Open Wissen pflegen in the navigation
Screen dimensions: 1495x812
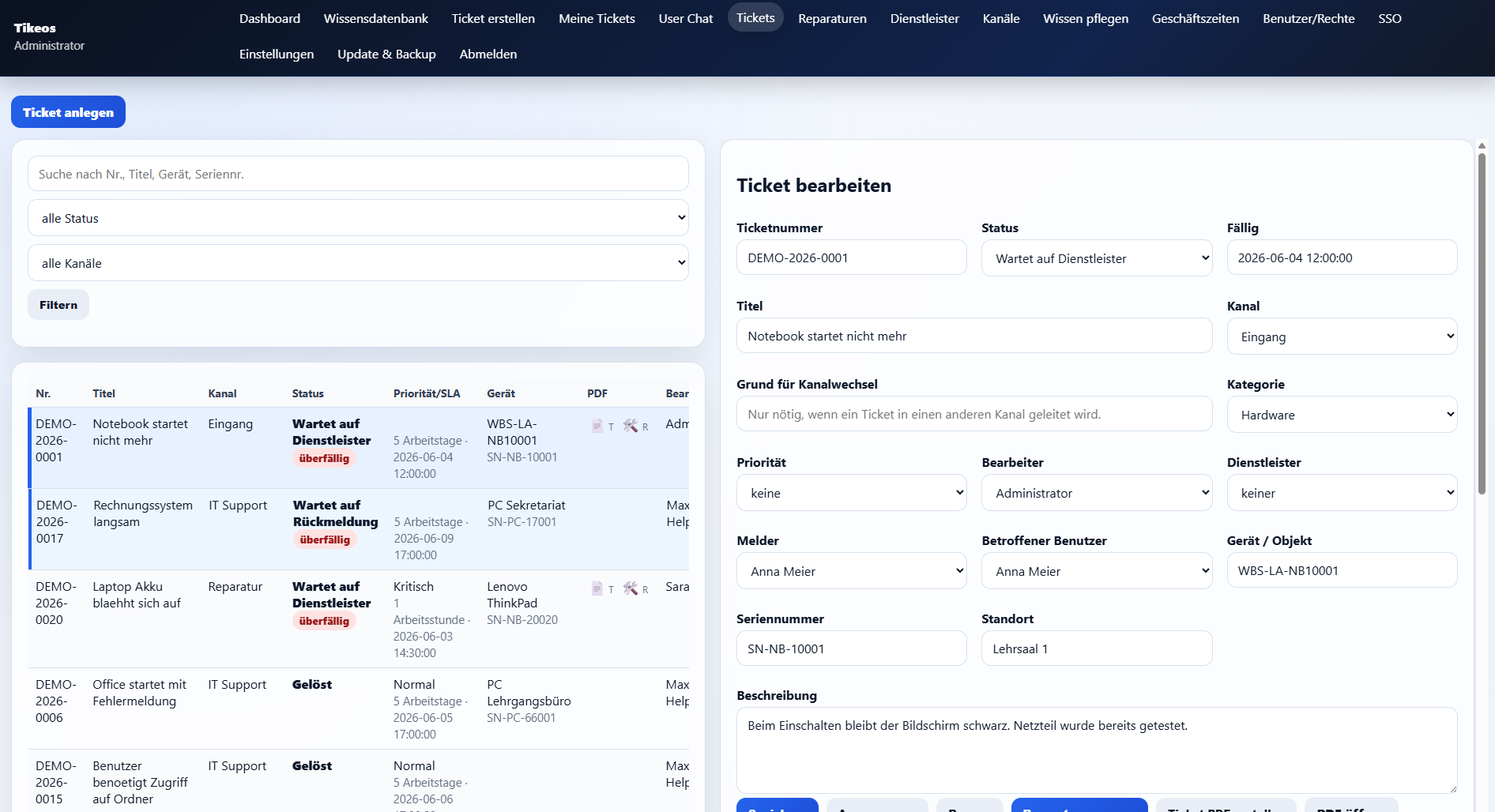point(1086,18)
